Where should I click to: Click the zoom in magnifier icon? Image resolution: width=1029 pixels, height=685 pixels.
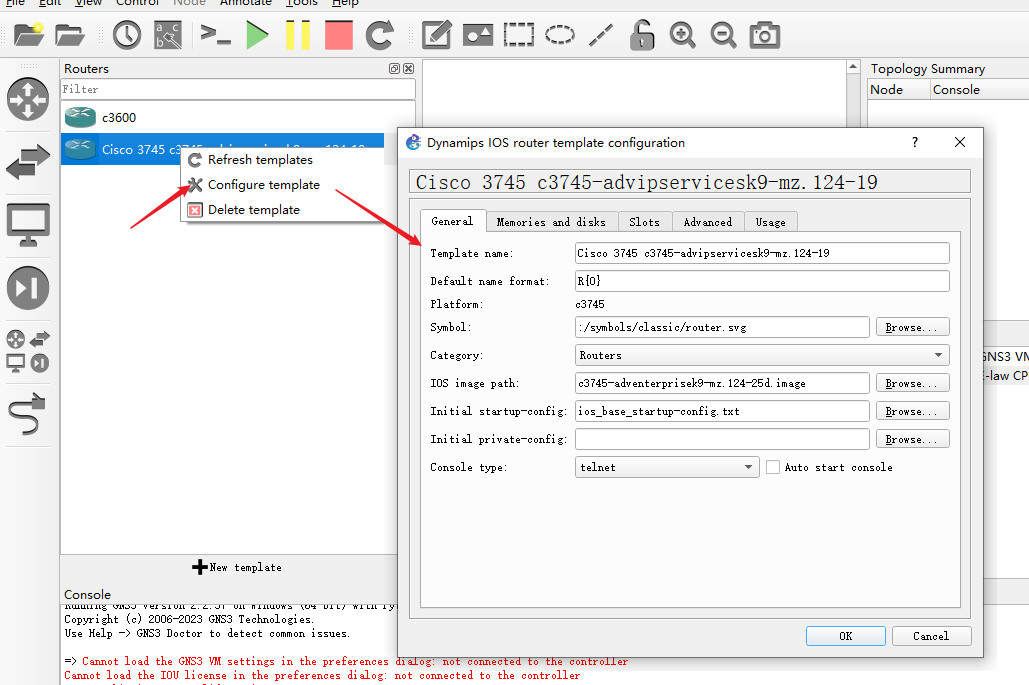[682, 35]
